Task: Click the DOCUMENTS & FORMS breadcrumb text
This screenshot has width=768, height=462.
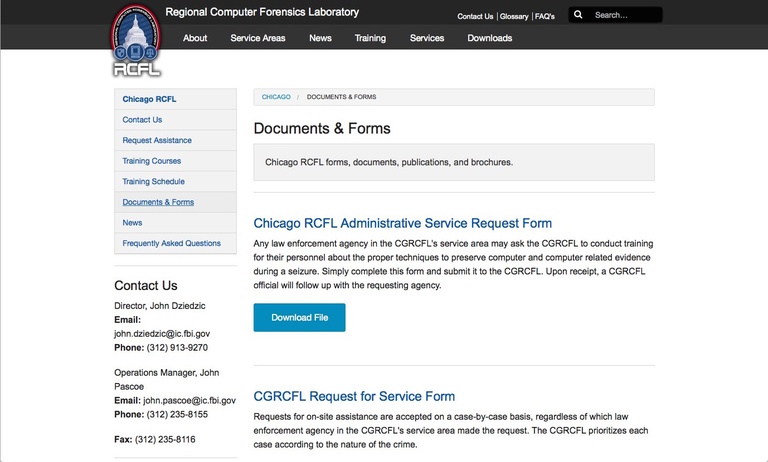Action: coord(341,97)
